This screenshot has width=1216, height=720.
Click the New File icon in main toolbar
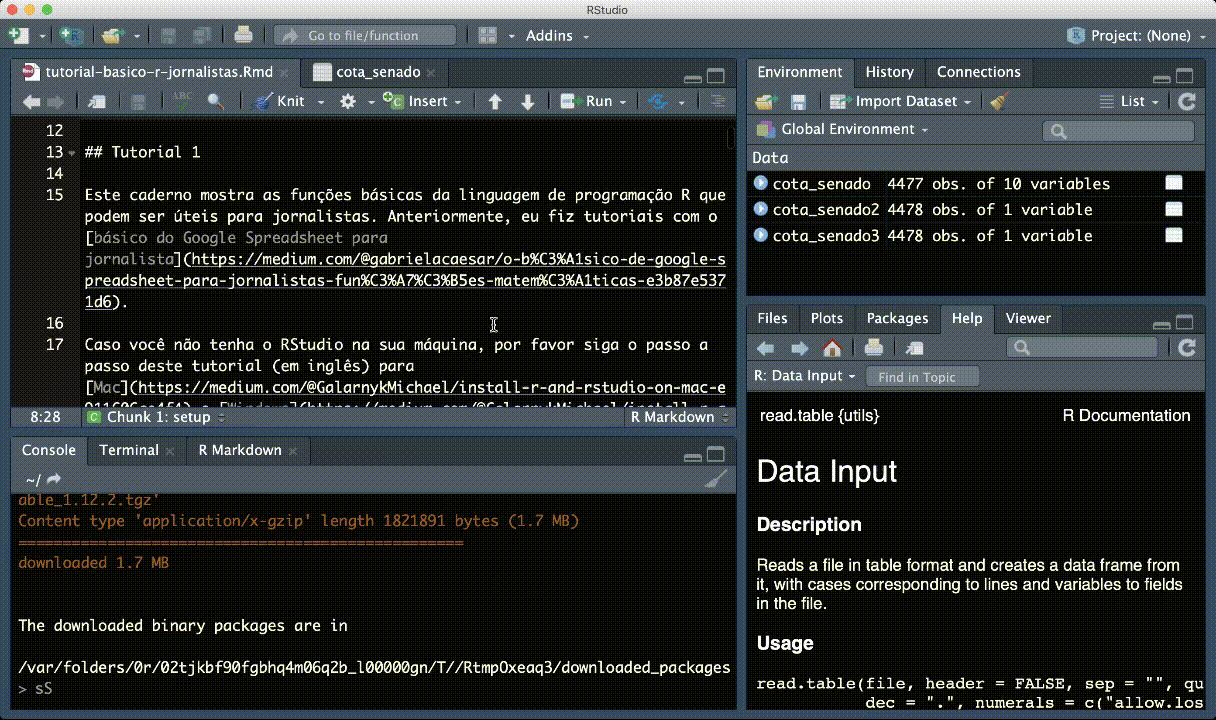click(x=19, y=35)
